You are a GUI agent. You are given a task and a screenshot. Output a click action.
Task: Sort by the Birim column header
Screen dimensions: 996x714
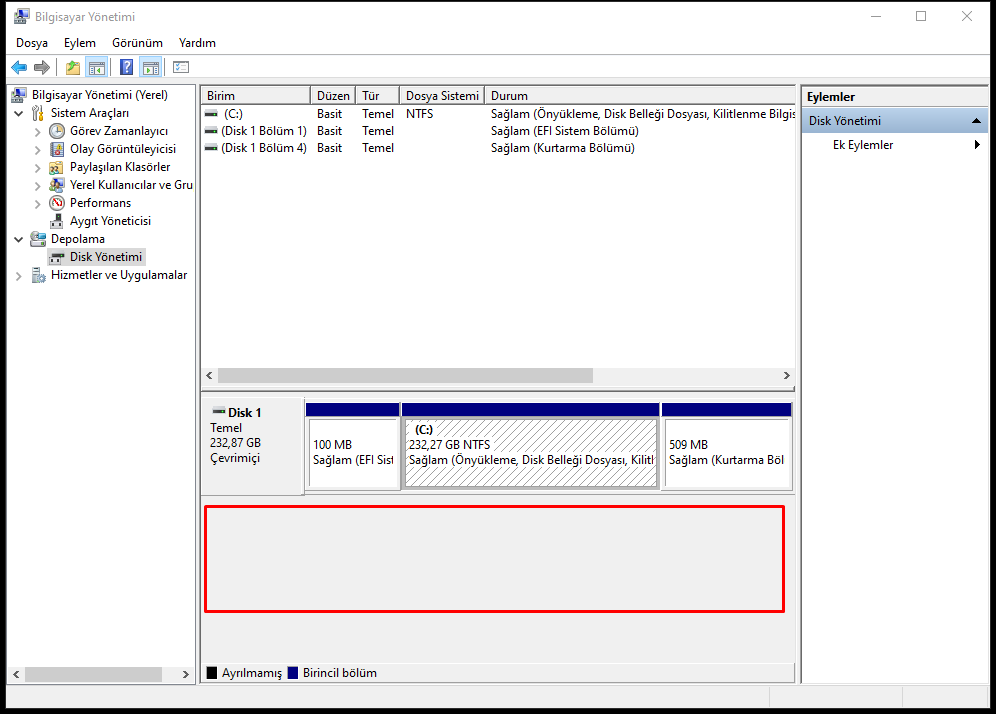[255, 95]
